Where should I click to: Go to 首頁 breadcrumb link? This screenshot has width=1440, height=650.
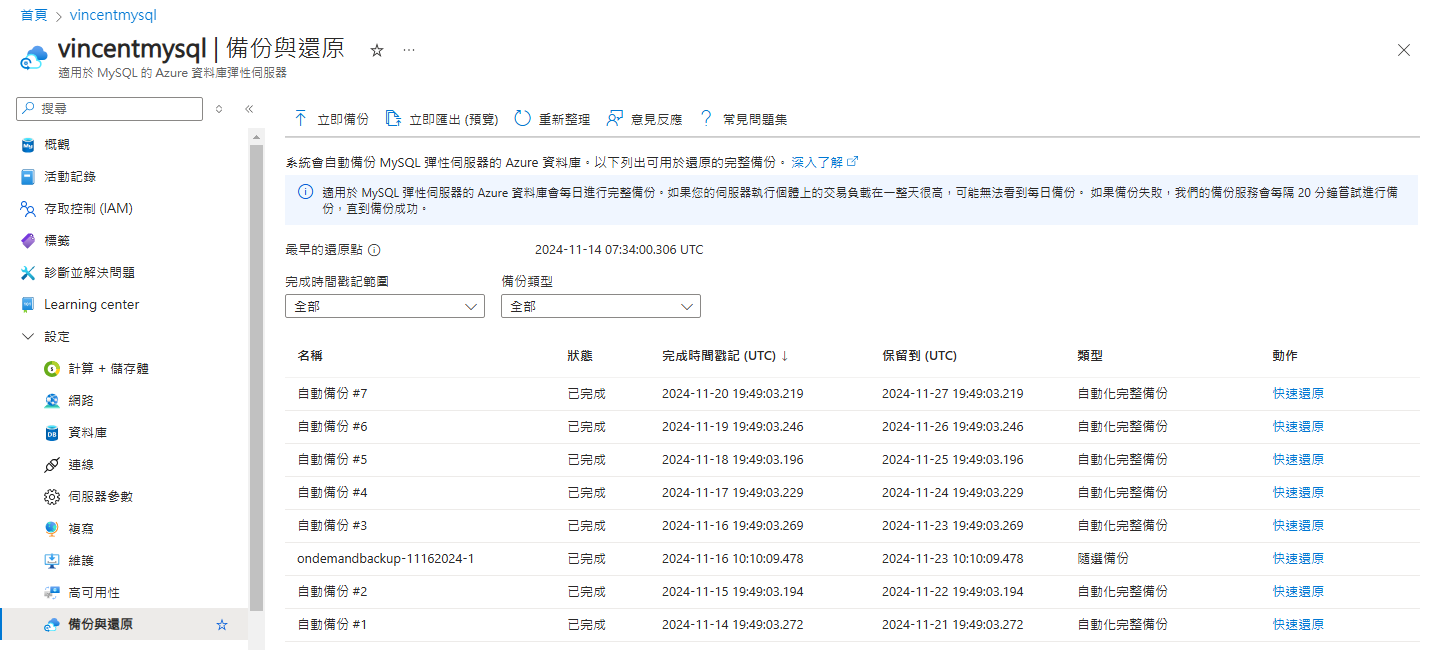tap(34, 16)
